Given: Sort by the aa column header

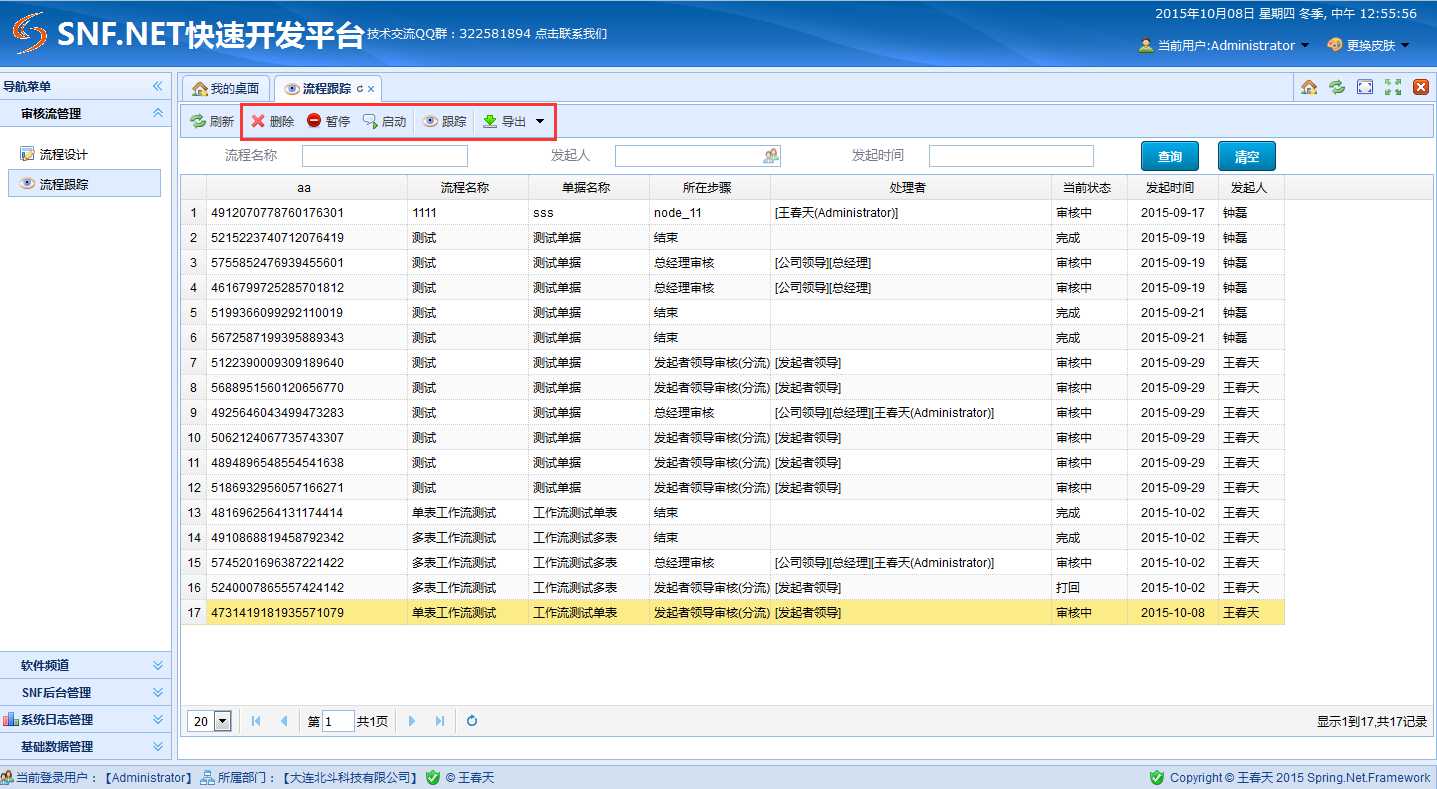Looking at the screenshot, I should pyautogui.click(x=306, y=187).
